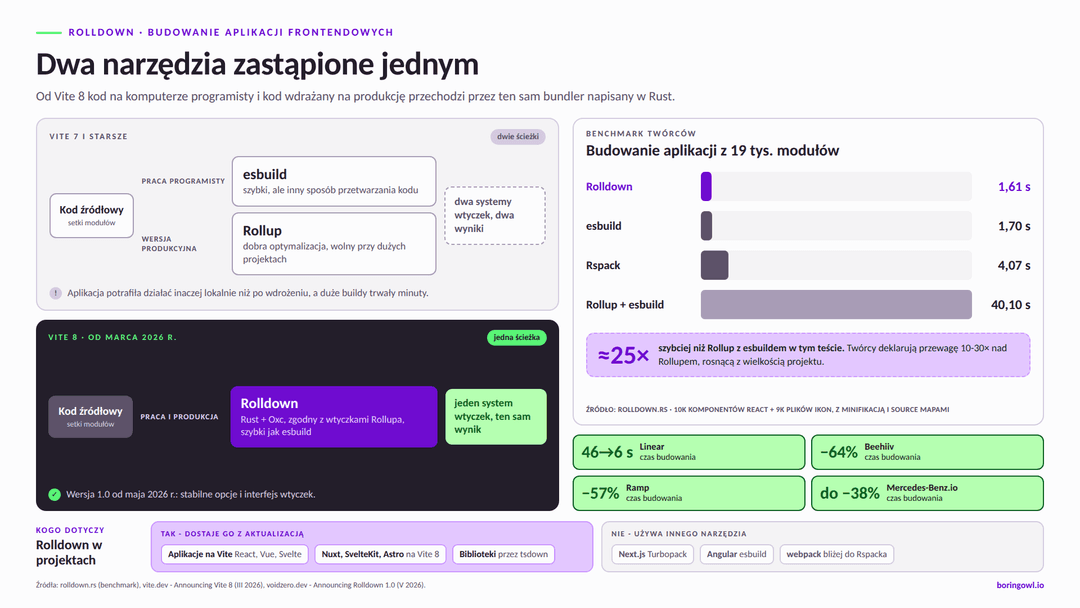Image resolution: width=1080 pixels, height=608 pixels.
Task: Click the green checkmark icon beside Wersja 1.0
Action: click(x=54, y=494)
